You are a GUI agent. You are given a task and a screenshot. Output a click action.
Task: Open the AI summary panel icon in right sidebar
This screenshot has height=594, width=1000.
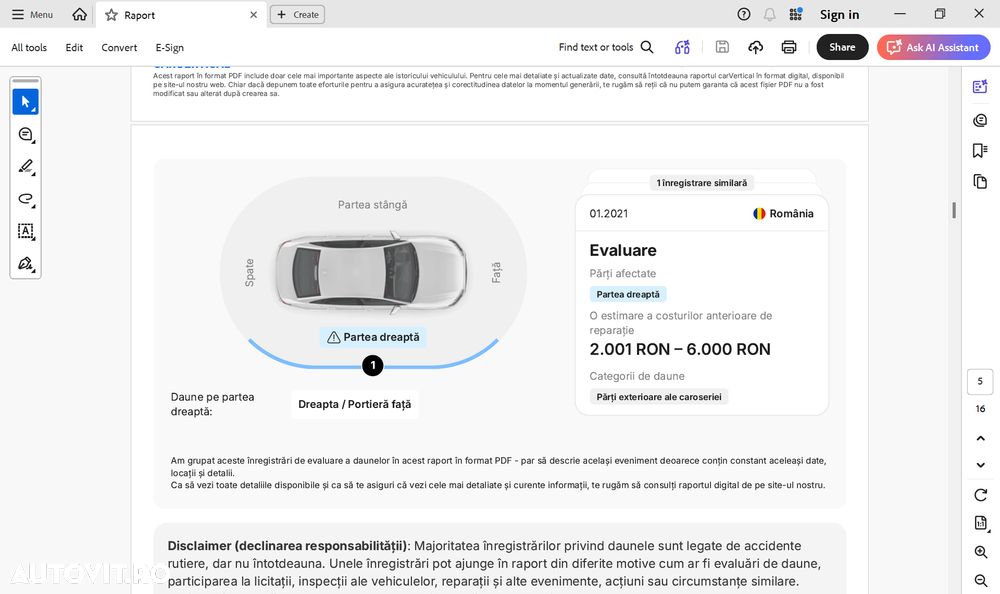click(x=980, y=86)
